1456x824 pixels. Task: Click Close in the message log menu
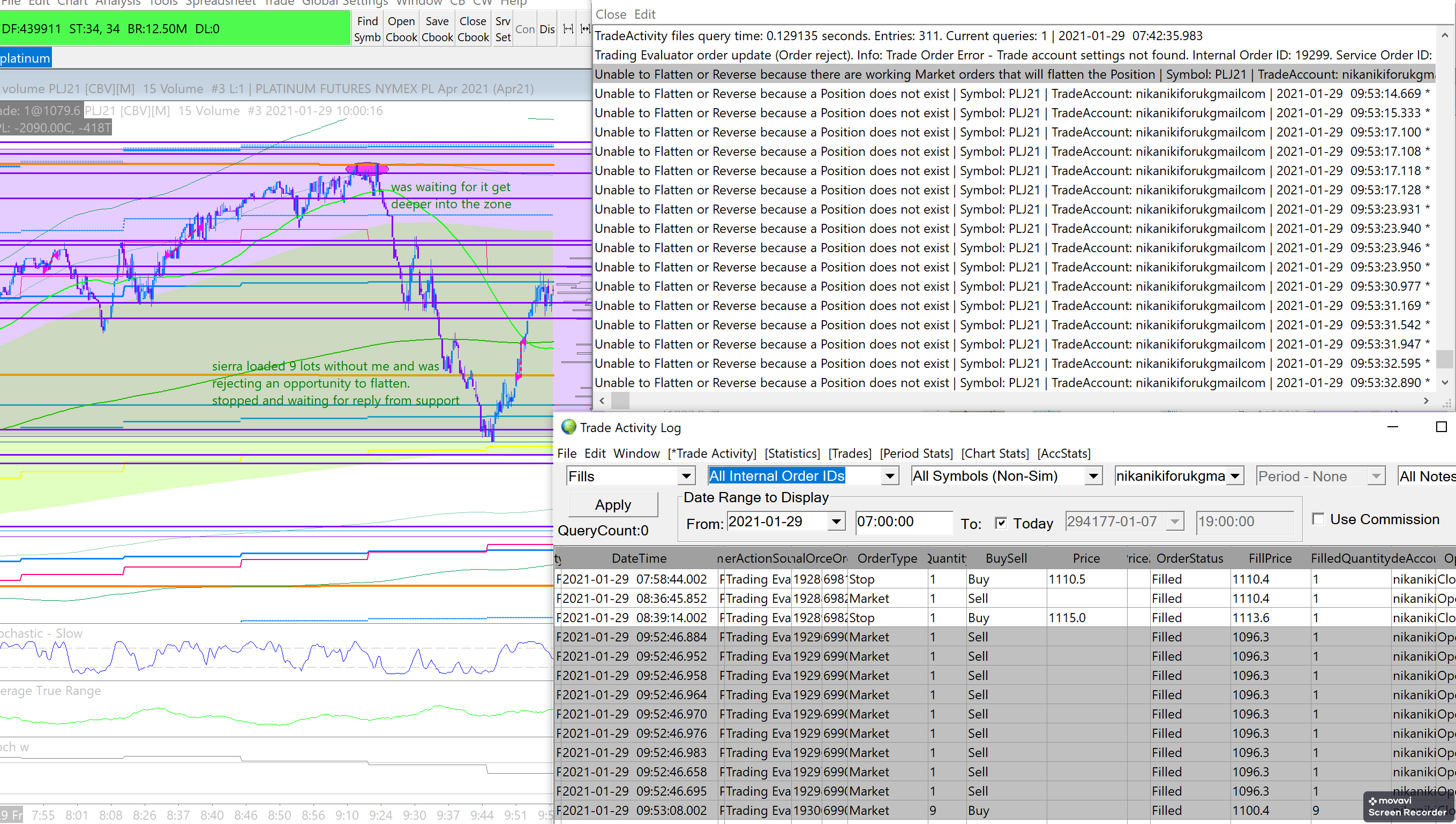pos(610,14)
